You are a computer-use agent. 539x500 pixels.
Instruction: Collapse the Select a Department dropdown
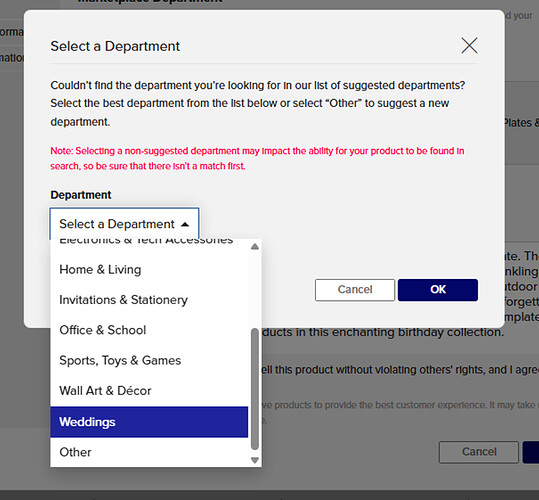[124, 224]
